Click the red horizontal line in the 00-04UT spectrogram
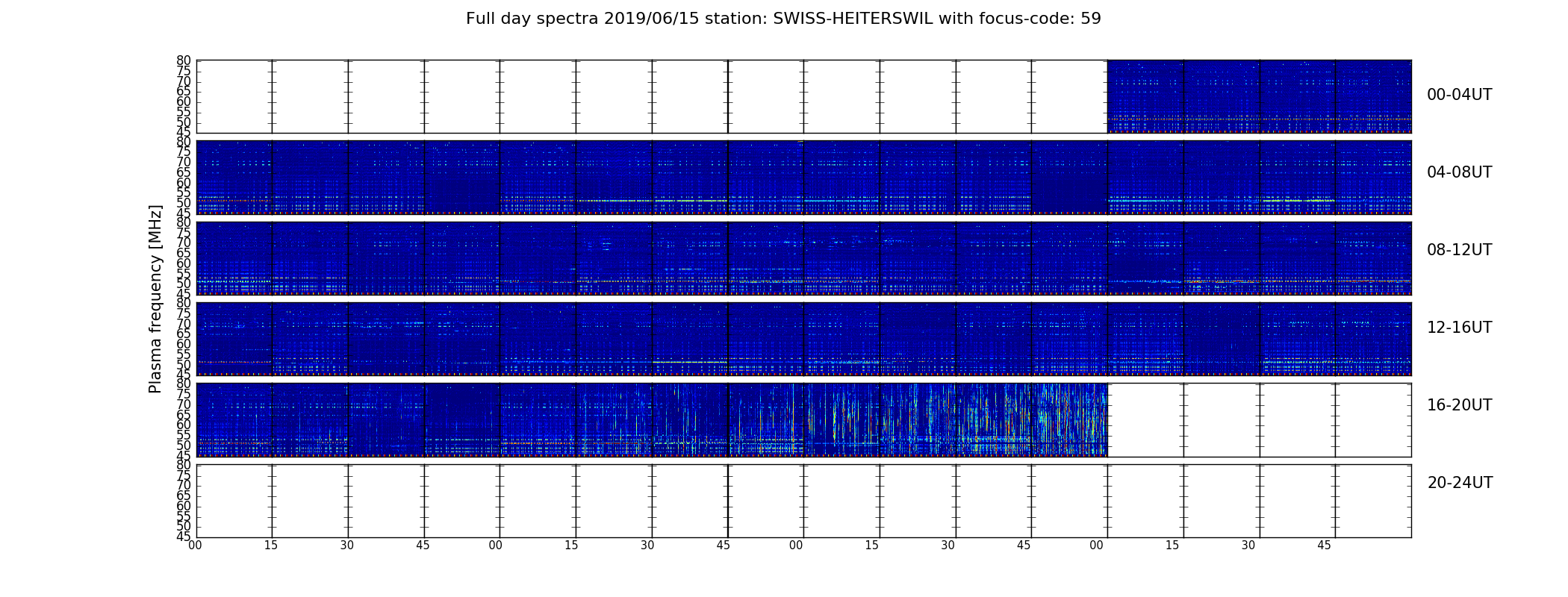The width and height of the screenshot is (1568, 597). (1259, 119)
